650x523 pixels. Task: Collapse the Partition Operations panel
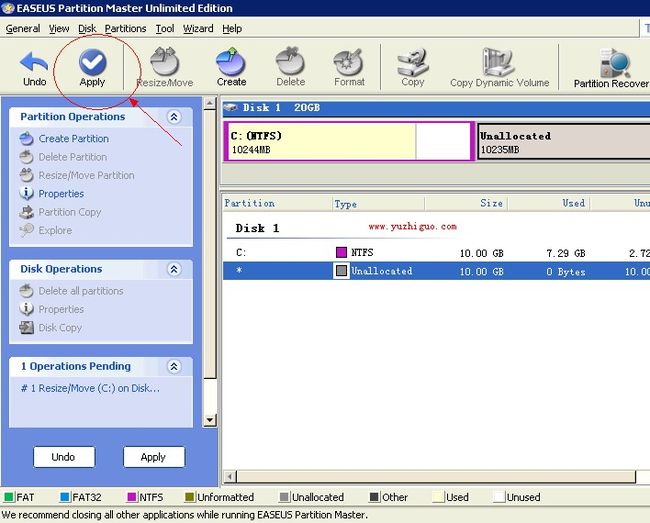tap(174, 117)
